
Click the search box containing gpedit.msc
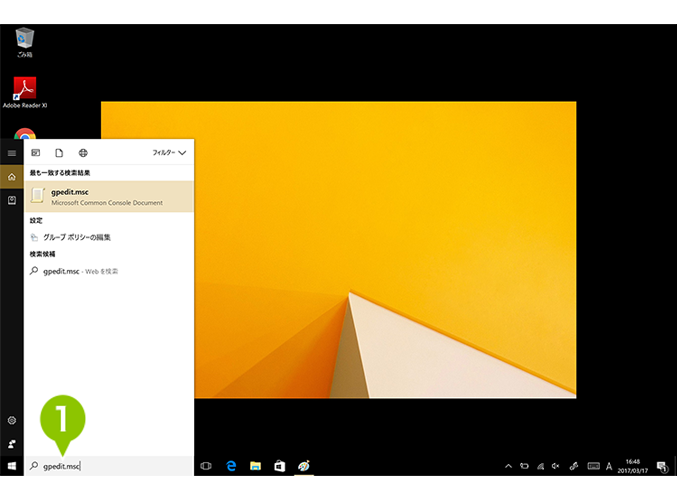pyautogui.click(x=109, y=466)
